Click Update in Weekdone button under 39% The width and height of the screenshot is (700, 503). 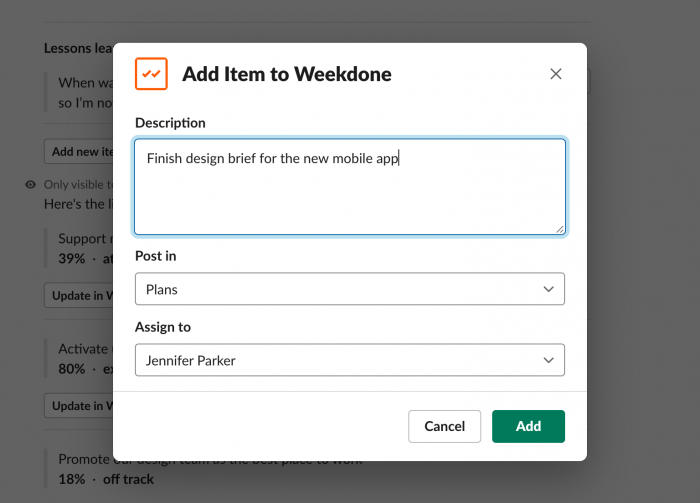[x=79, y=295]
